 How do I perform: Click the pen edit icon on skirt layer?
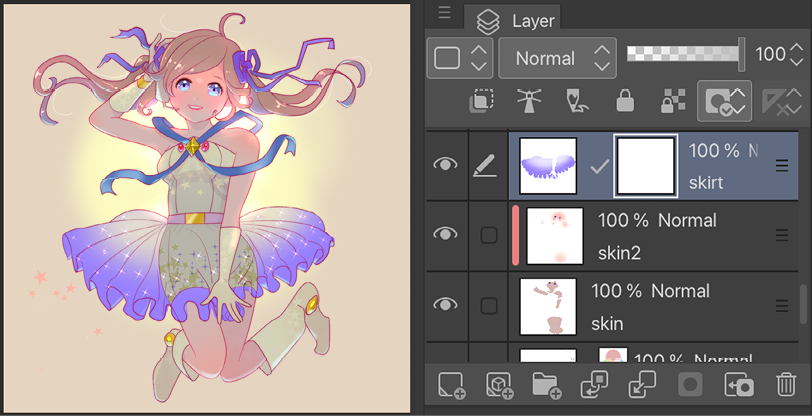(x=485, y=166)
